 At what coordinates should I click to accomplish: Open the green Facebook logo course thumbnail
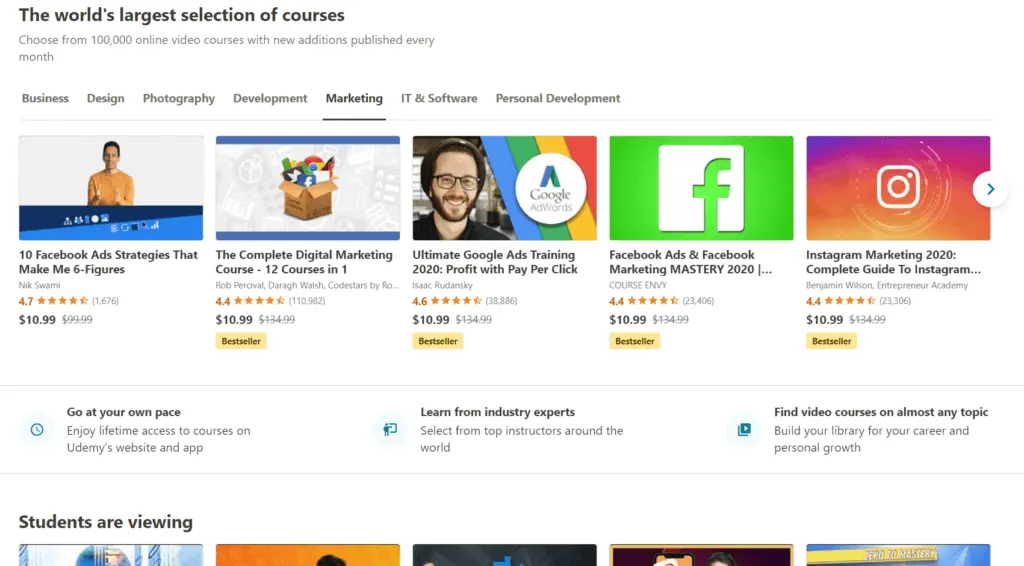tap(701, 188)
